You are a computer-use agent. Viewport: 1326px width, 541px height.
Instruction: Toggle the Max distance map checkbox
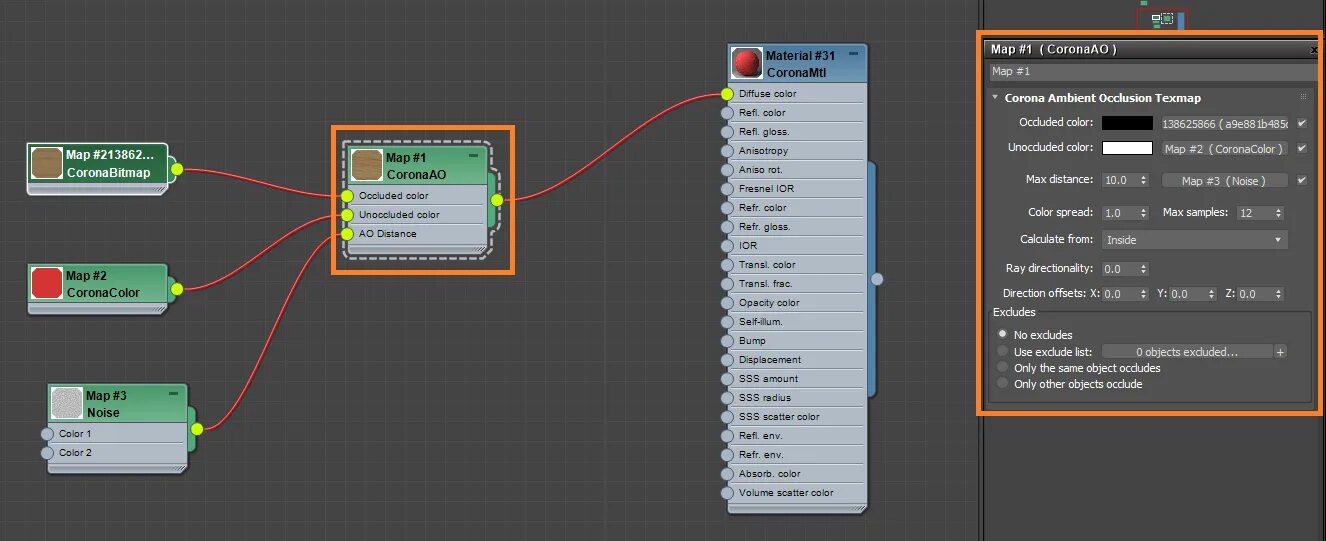pyautogui.click(x=1301, y=181)
